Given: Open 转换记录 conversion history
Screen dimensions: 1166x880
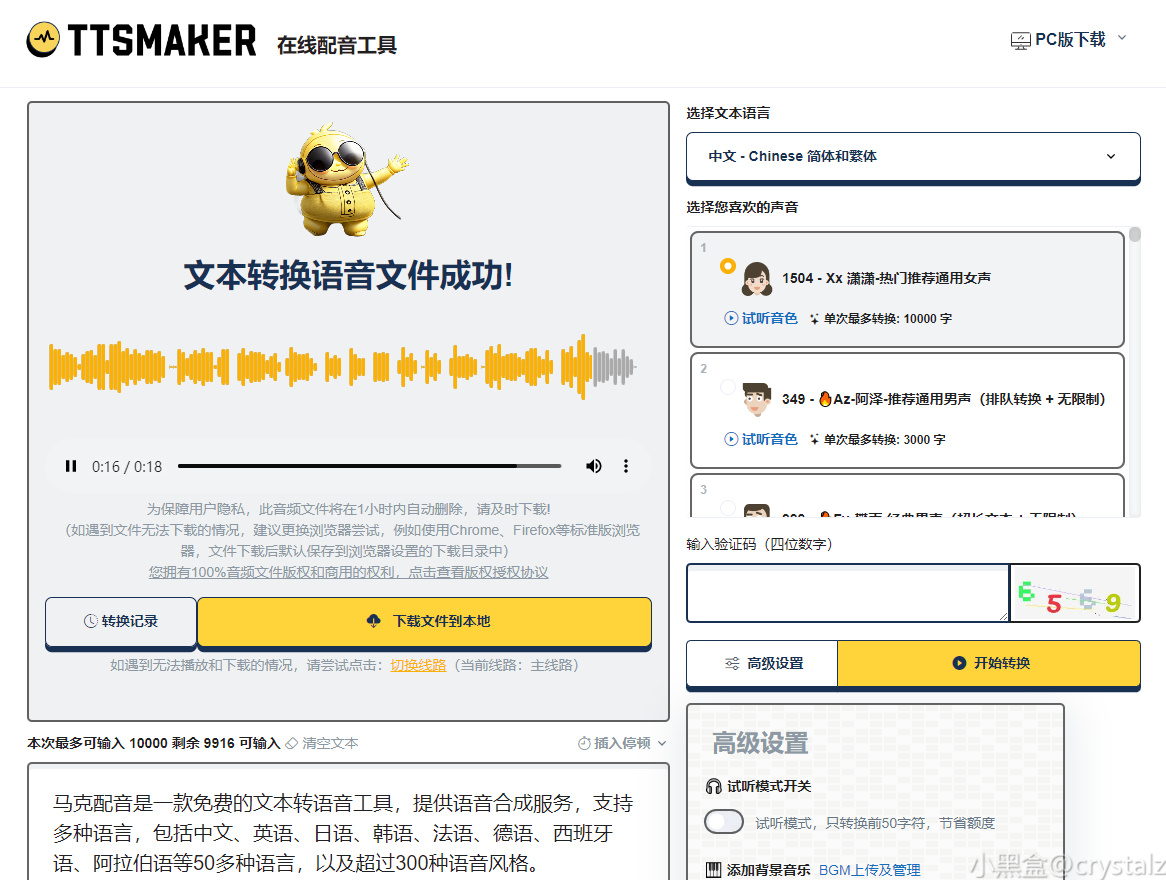Looking at the screenshot, I should [121, 621].
